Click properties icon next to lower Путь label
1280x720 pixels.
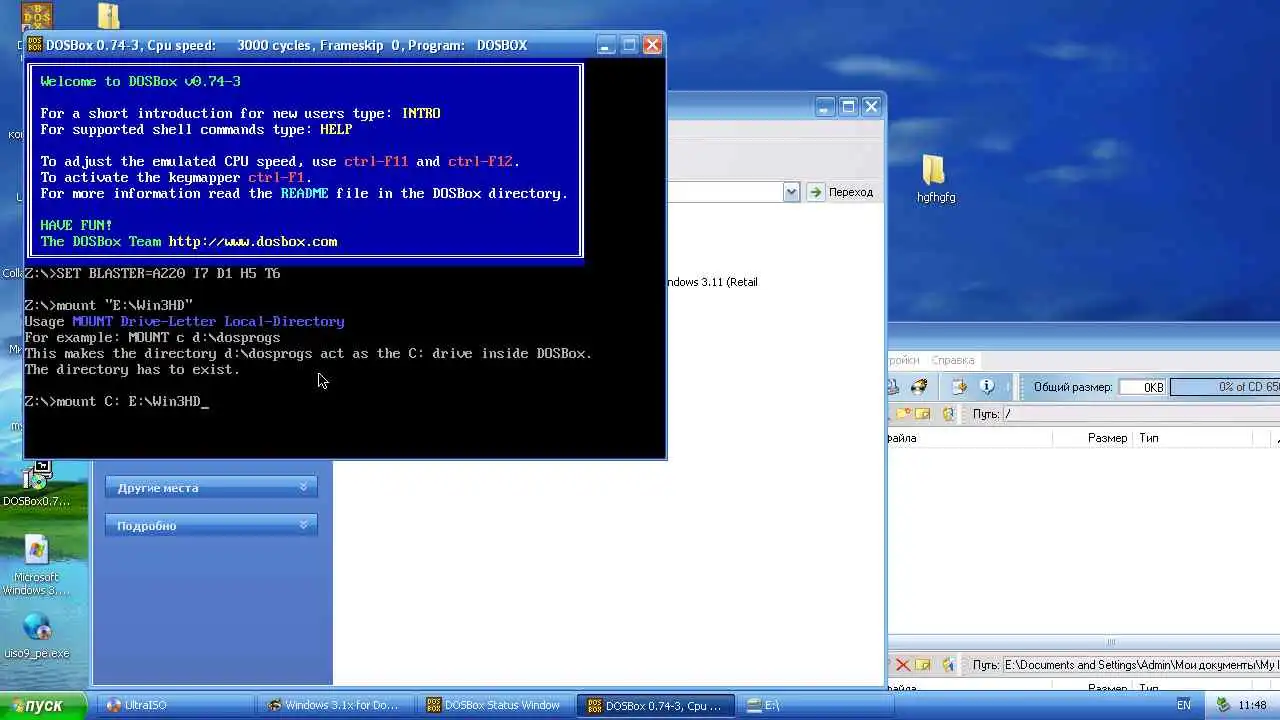point(948,665)
